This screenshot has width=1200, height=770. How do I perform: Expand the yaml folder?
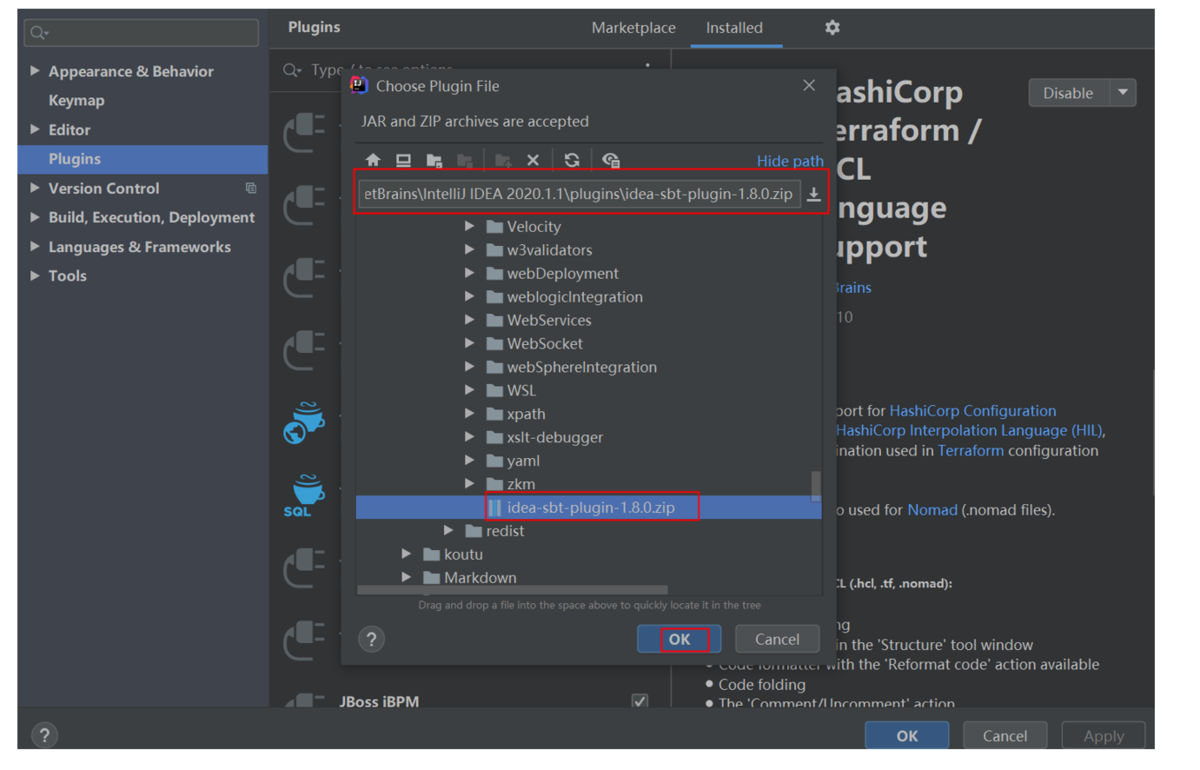click(469, 461)
